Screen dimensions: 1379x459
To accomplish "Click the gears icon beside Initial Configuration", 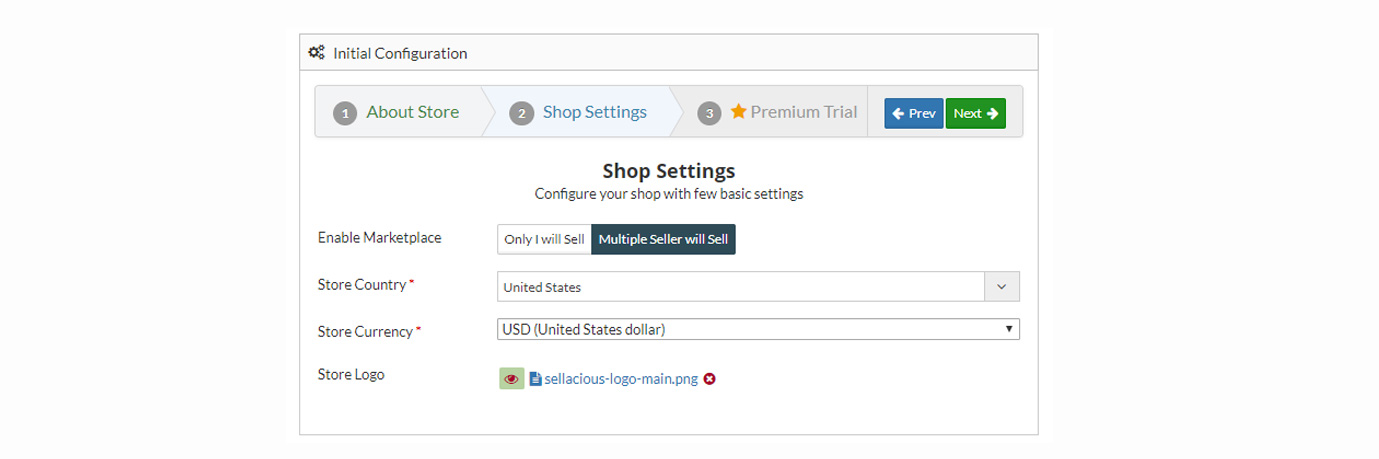I will click(x=316, y=53).
